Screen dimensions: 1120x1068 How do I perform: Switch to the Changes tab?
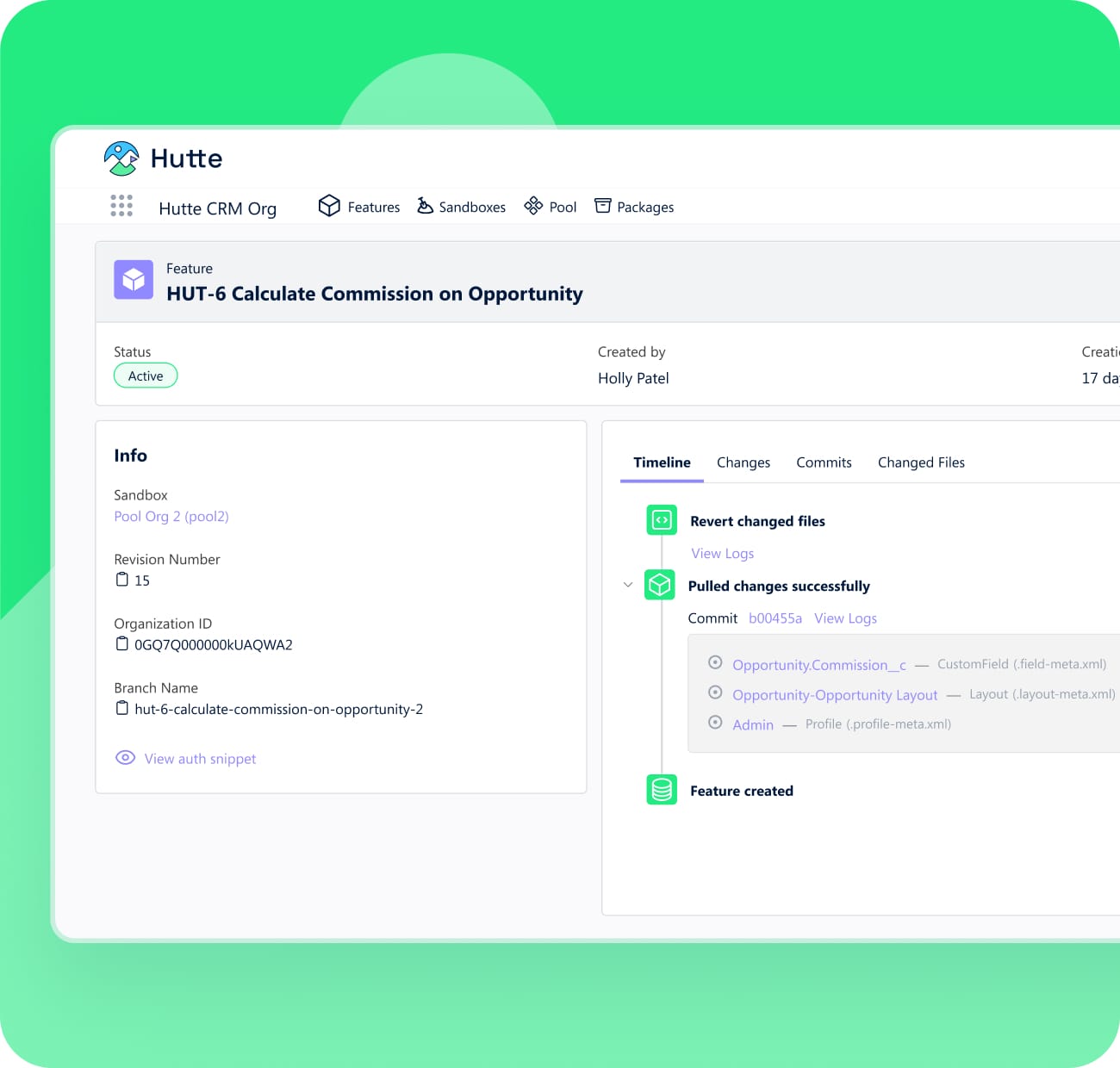[744, 463]
